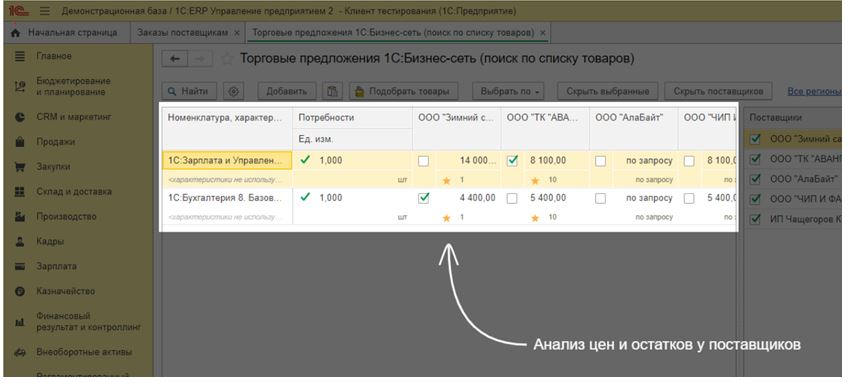This screenshot has width=851, height=383.
Task: Close the Торговые предложения tab
Action: point(543,33)
